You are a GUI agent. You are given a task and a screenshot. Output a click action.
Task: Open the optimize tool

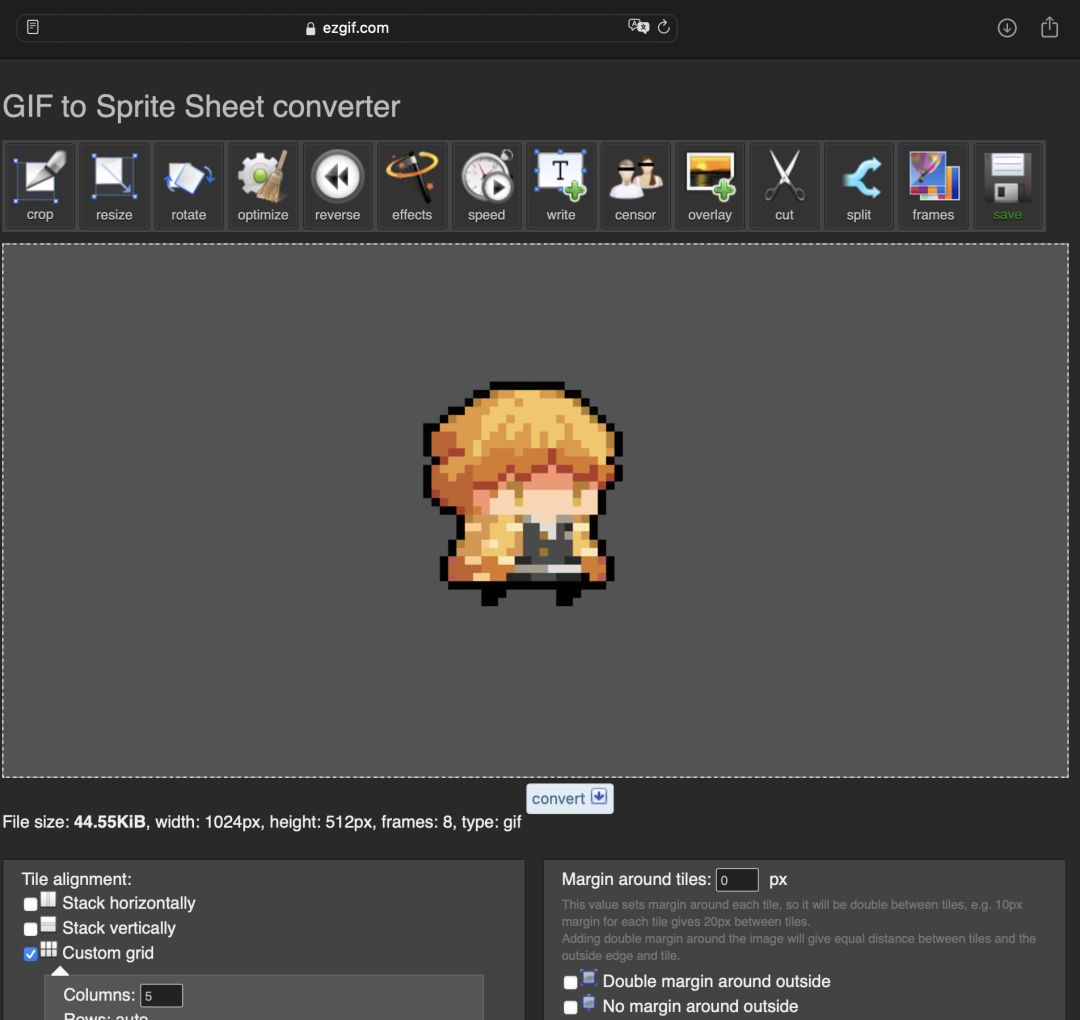click(x=263, y=185)
